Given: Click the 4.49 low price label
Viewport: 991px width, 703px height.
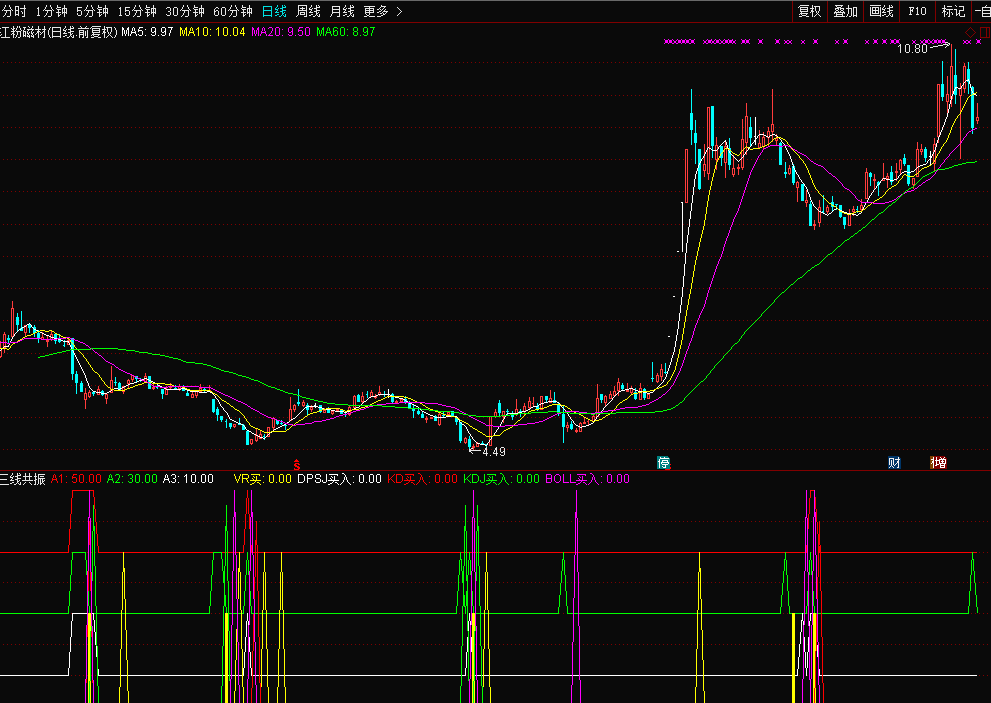Looking at the screenshot, I should point(494,451).
